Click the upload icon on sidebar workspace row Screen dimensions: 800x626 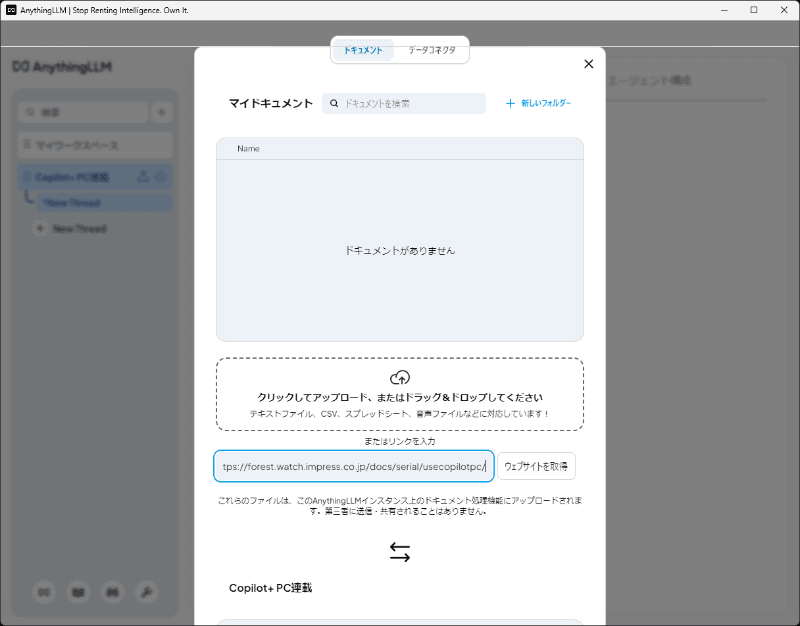tap(143, 177)
